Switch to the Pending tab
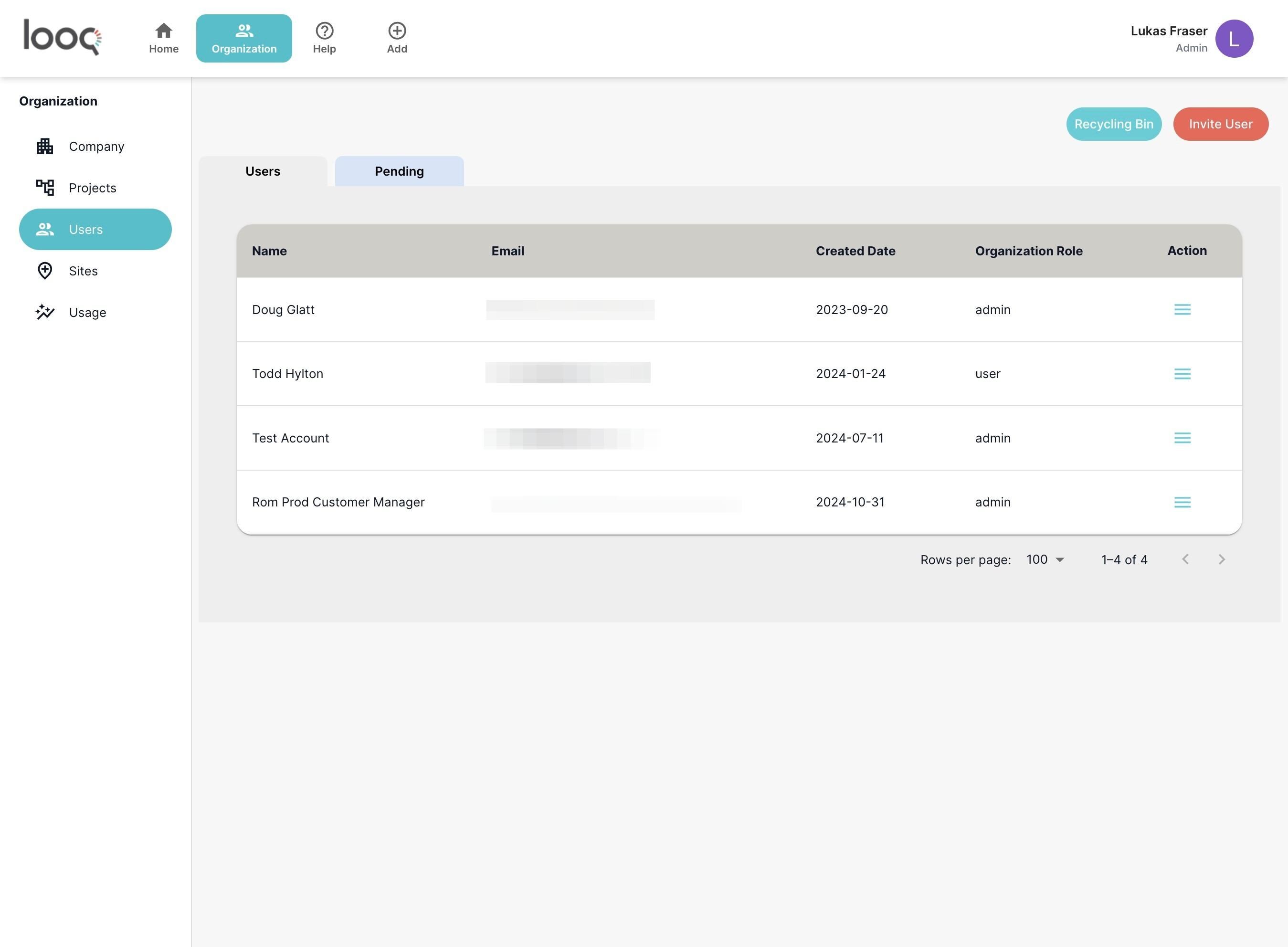 [399, 171]
